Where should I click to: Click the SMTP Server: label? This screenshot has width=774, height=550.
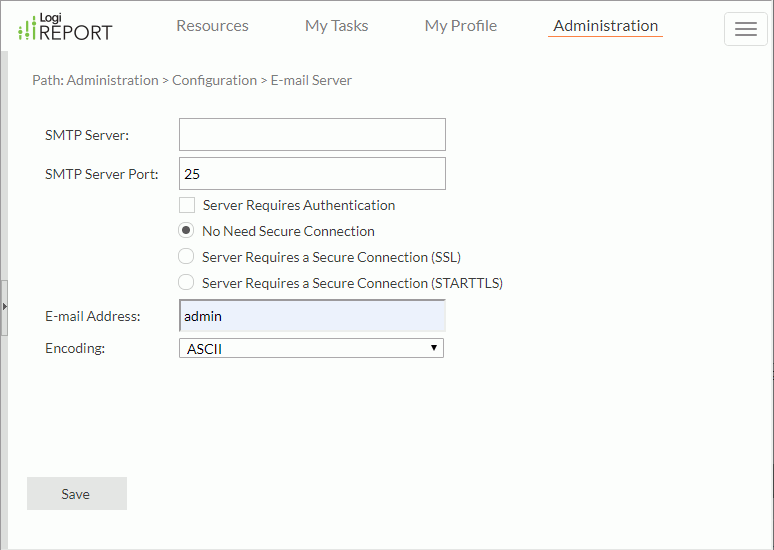coord(87,135)
